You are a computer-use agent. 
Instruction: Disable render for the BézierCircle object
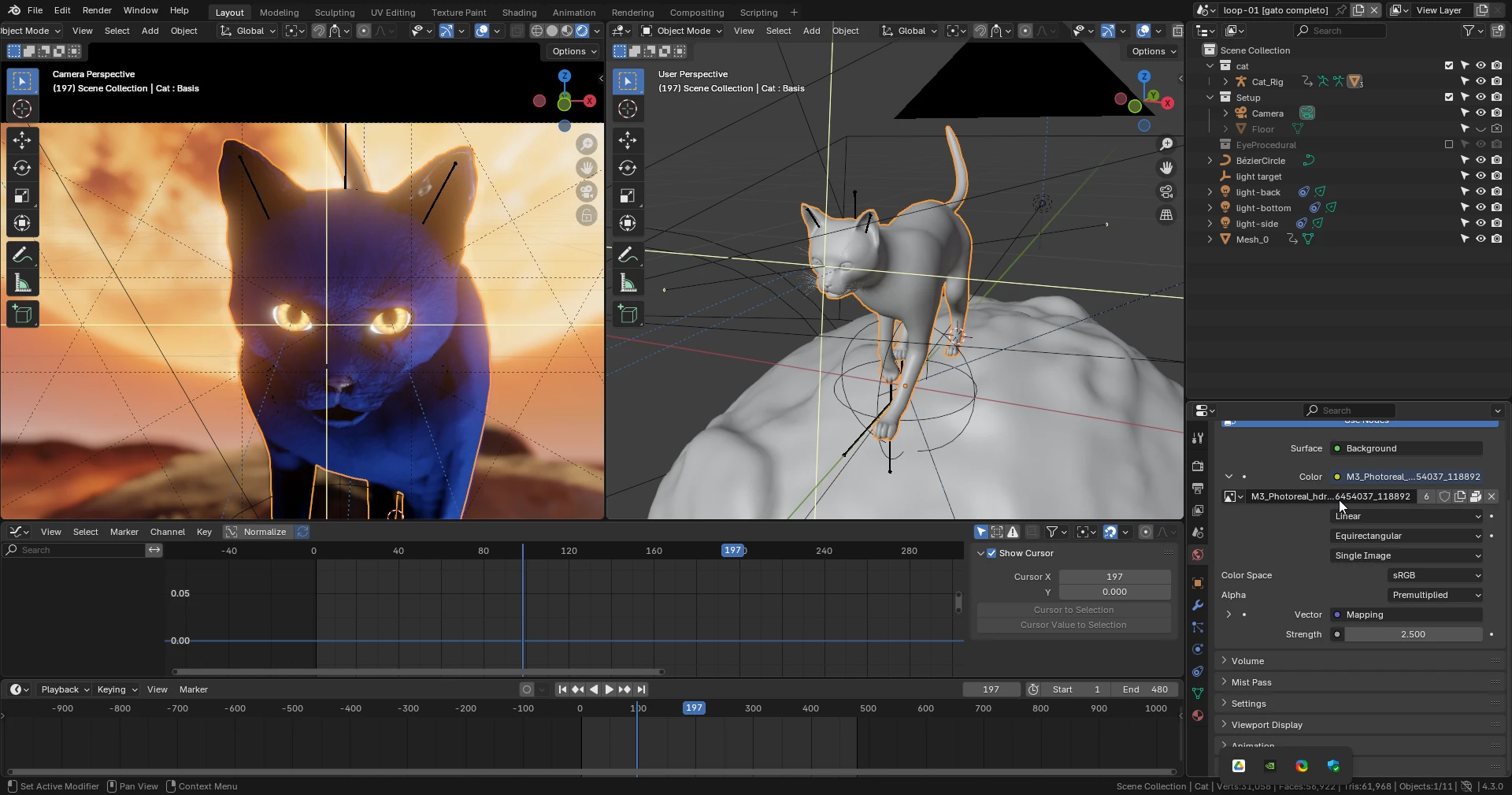[x=1496, y=161]
